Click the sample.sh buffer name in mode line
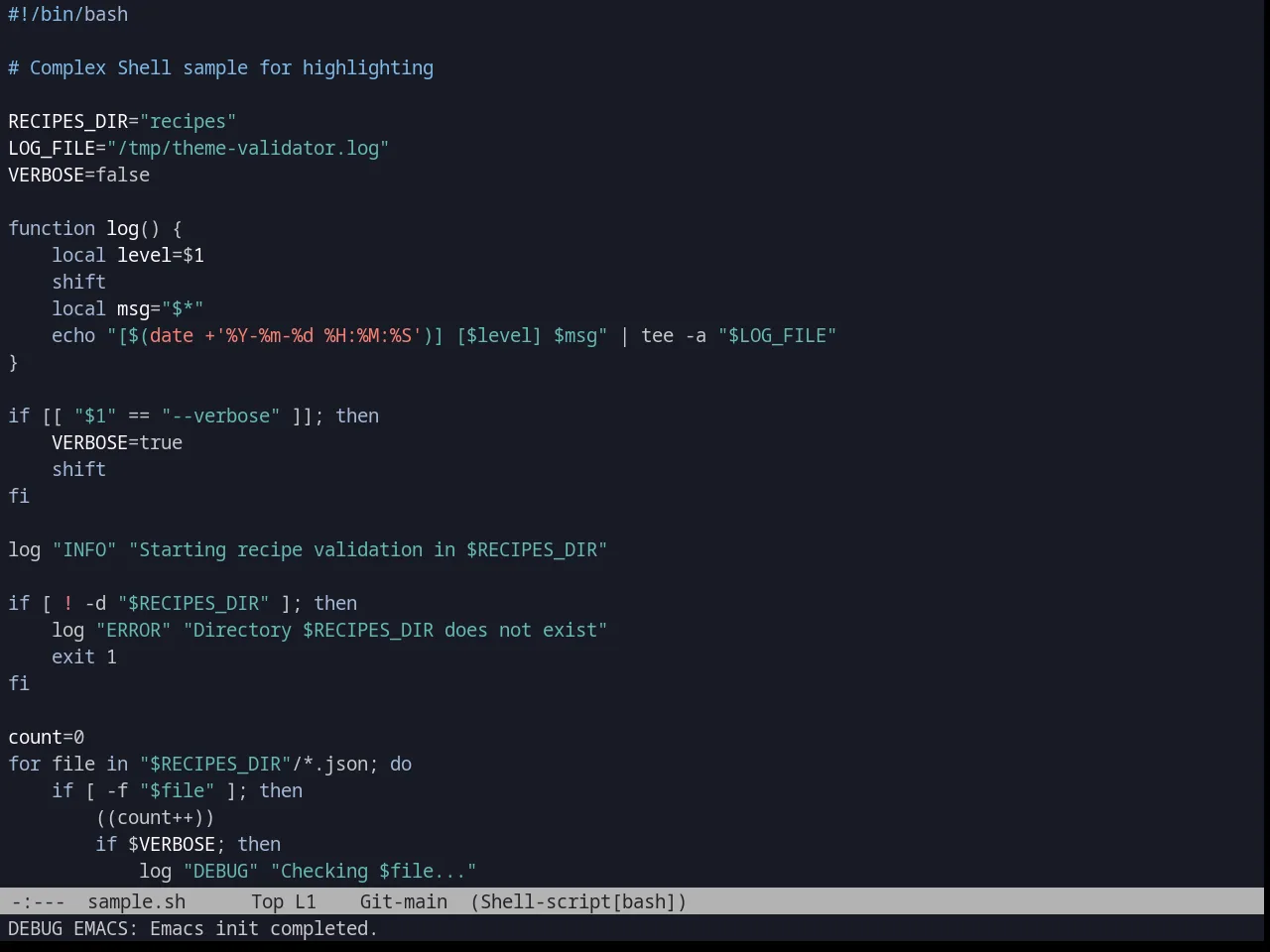Screen dimensions: 1270x952 (x=136, y=901)
